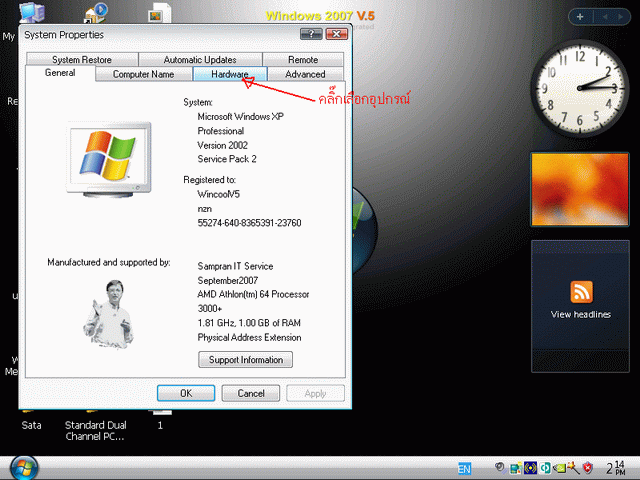The image size is (640, 480).
Task: Click the 'Registered to:' label
Action: 209,180
